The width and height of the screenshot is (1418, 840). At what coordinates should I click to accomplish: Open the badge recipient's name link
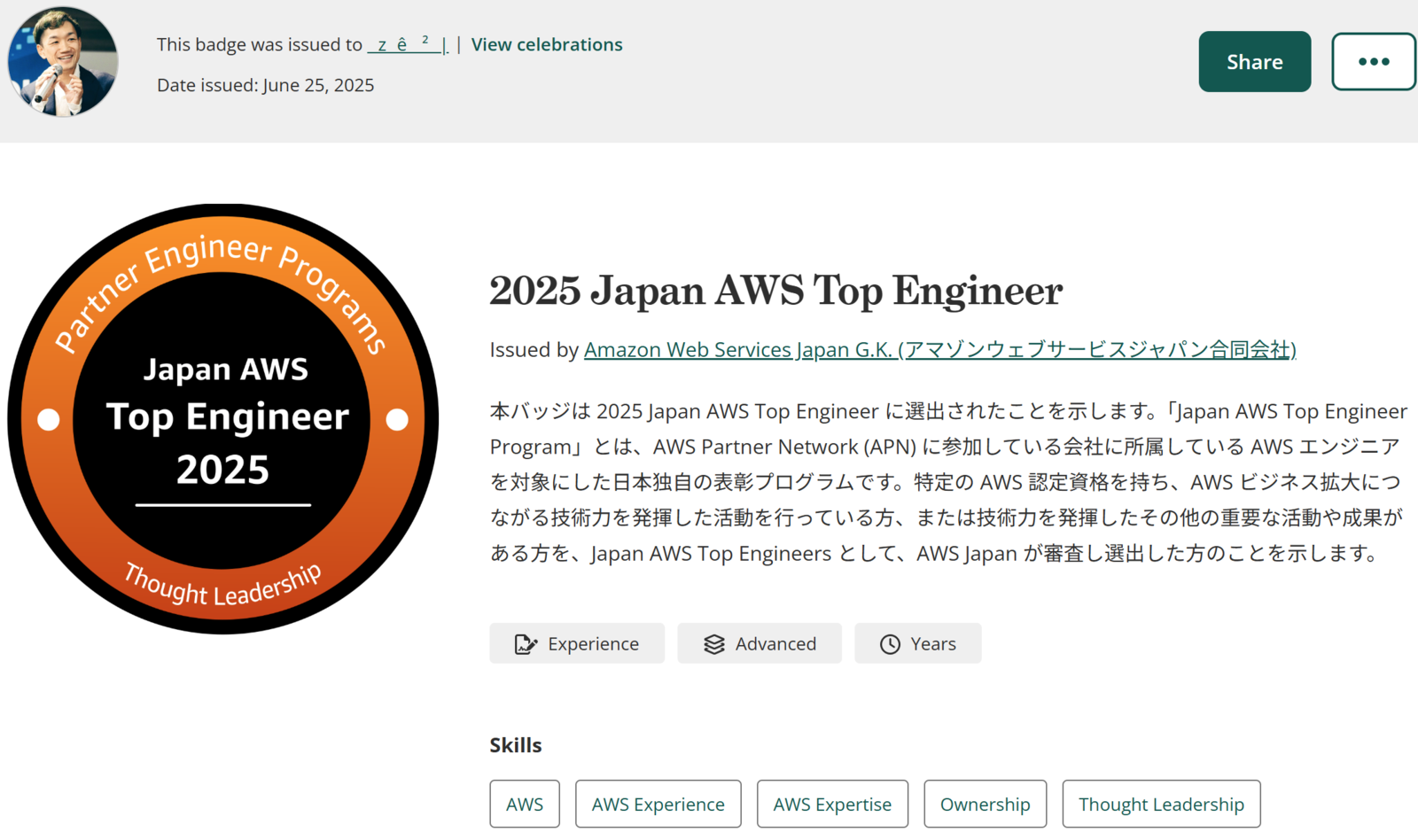407,44
